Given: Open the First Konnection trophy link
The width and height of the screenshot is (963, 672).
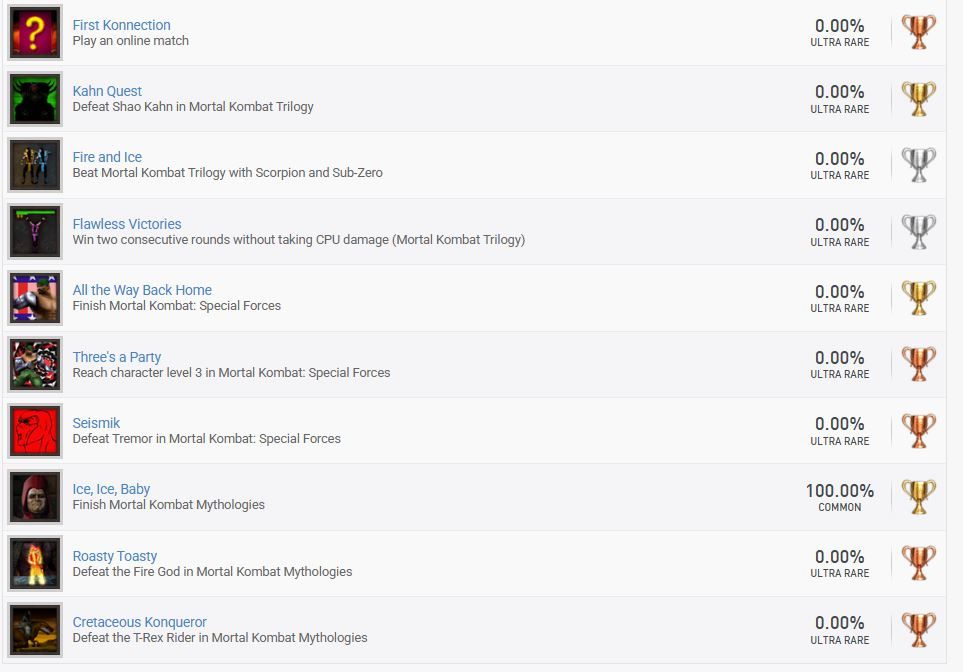Looking at the screenshot, I should point(121,25).
